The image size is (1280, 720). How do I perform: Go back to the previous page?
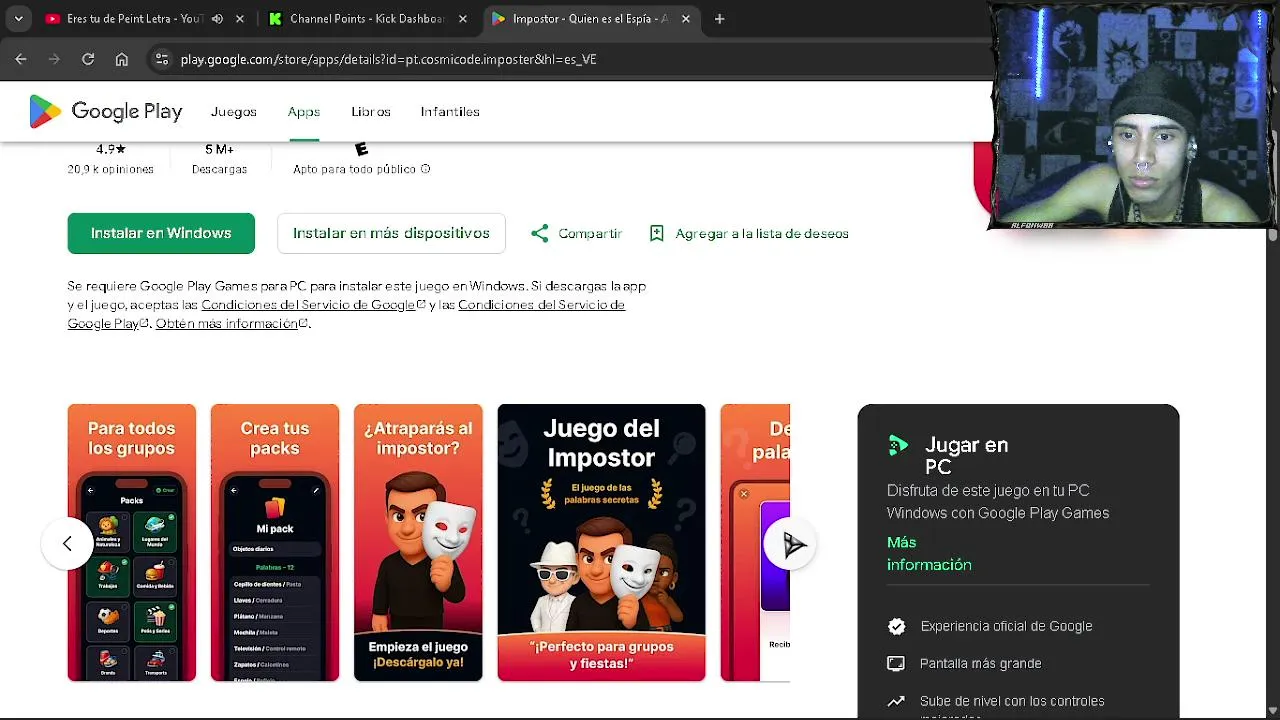point(21,59)
